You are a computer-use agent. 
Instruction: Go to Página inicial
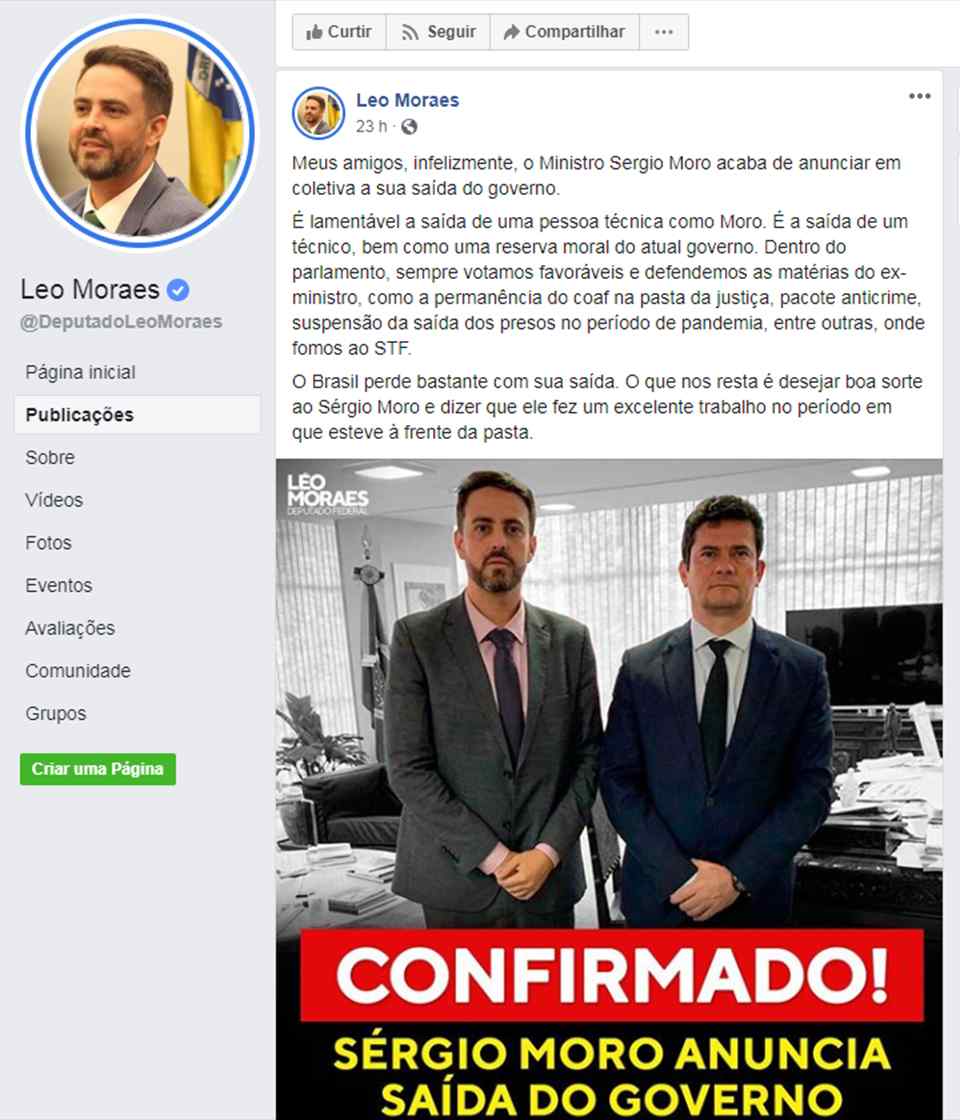(x=80, y=372)
